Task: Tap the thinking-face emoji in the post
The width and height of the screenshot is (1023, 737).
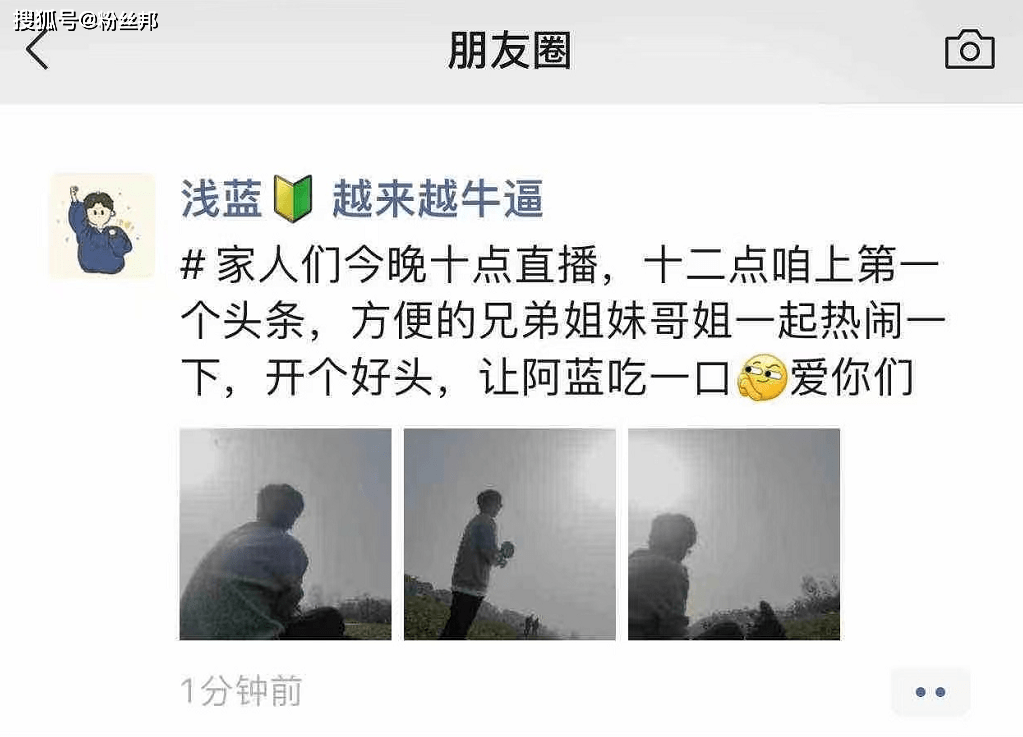Action: (x=761, y=378)
